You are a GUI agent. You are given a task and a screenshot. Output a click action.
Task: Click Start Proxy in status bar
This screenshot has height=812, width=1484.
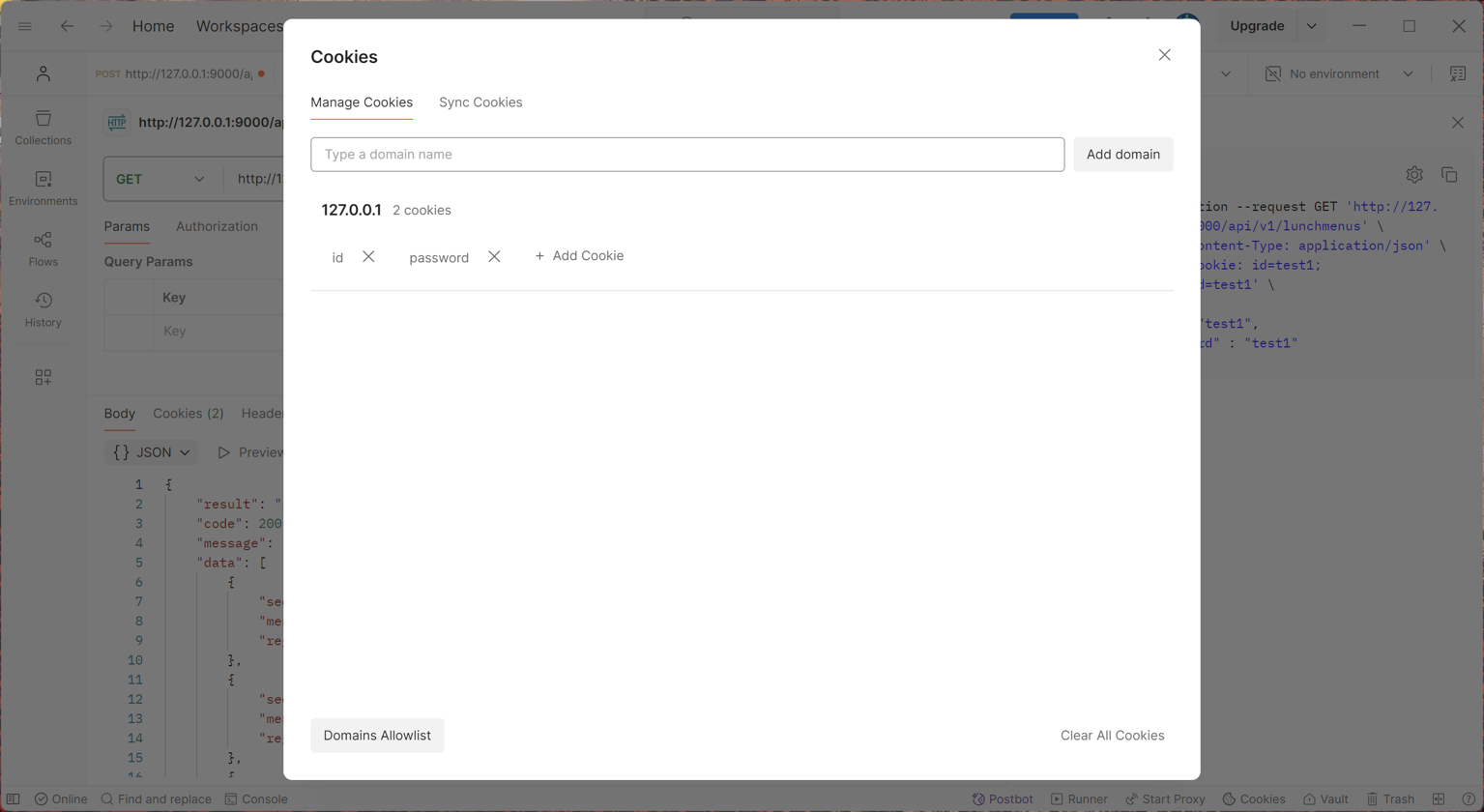pos(1165,799)
